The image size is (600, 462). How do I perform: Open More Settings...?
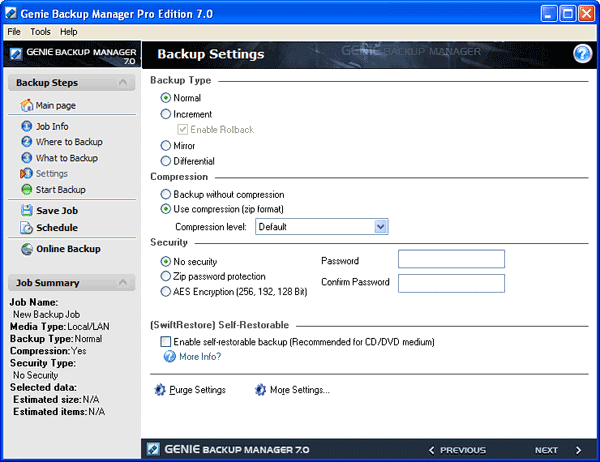[300, 390]
